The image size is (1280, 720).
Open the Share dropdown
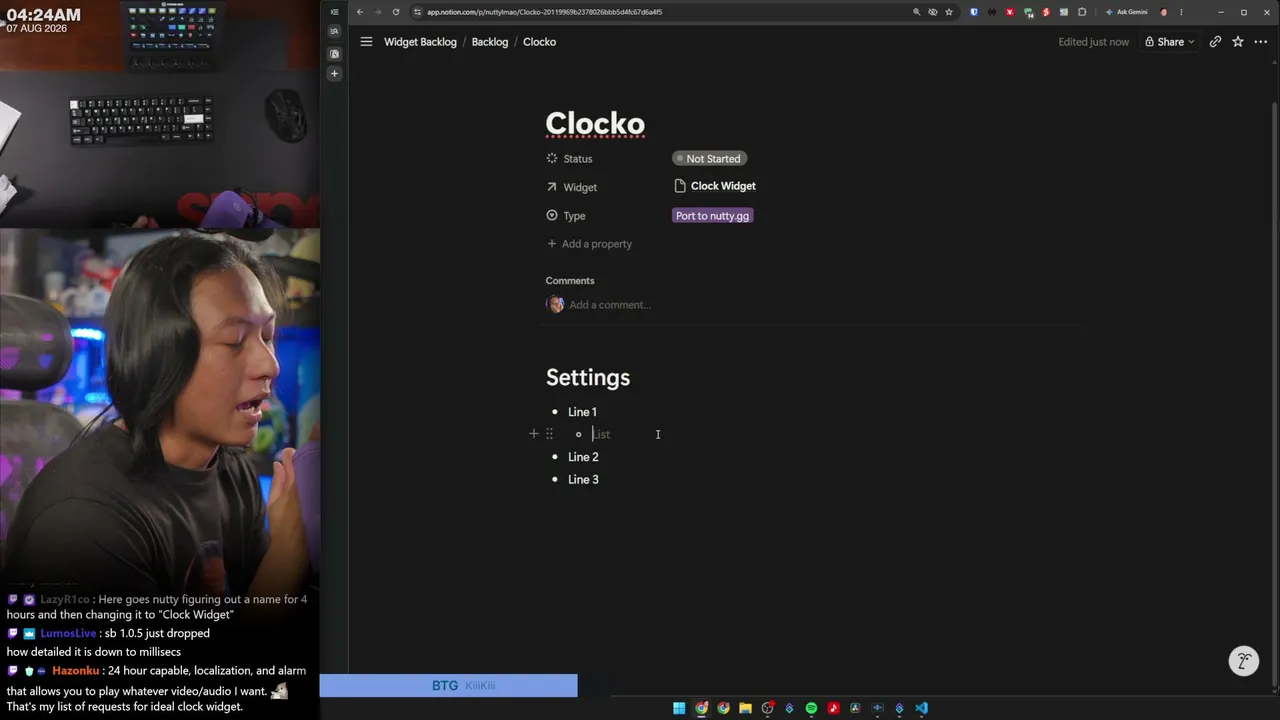[x=1170, y=42]
